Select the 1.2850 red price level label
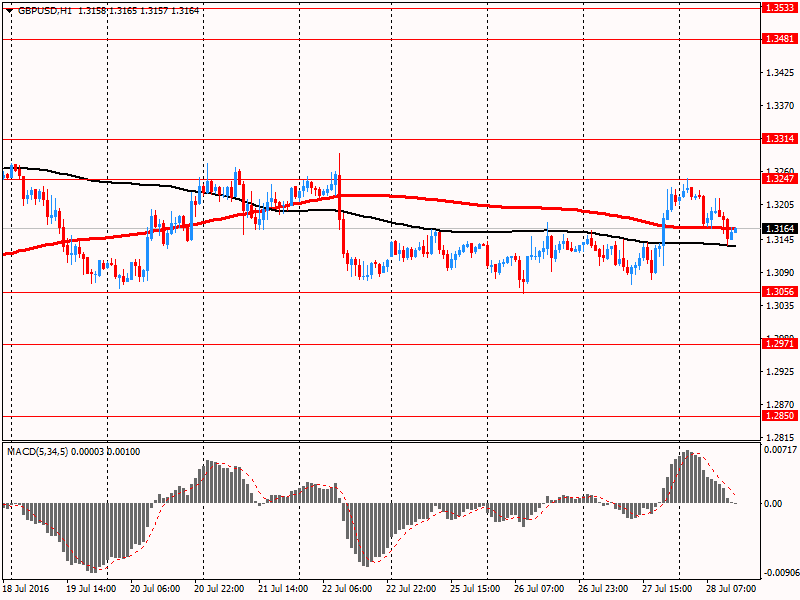800x600 pixels. pos(780,416)
